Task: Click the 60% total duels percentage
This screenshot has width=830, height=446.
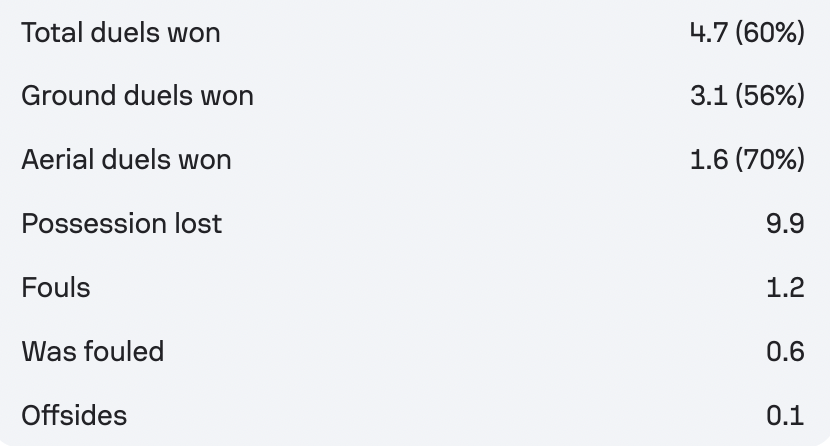Action: click(x=770, y=33)
